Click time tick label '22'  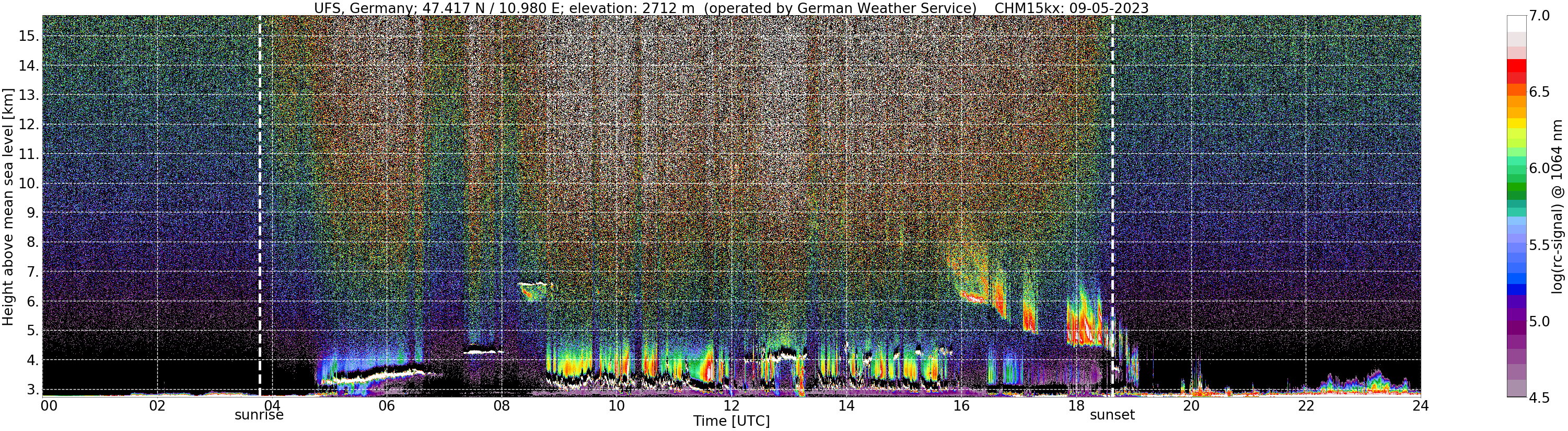coord(1306,405)
